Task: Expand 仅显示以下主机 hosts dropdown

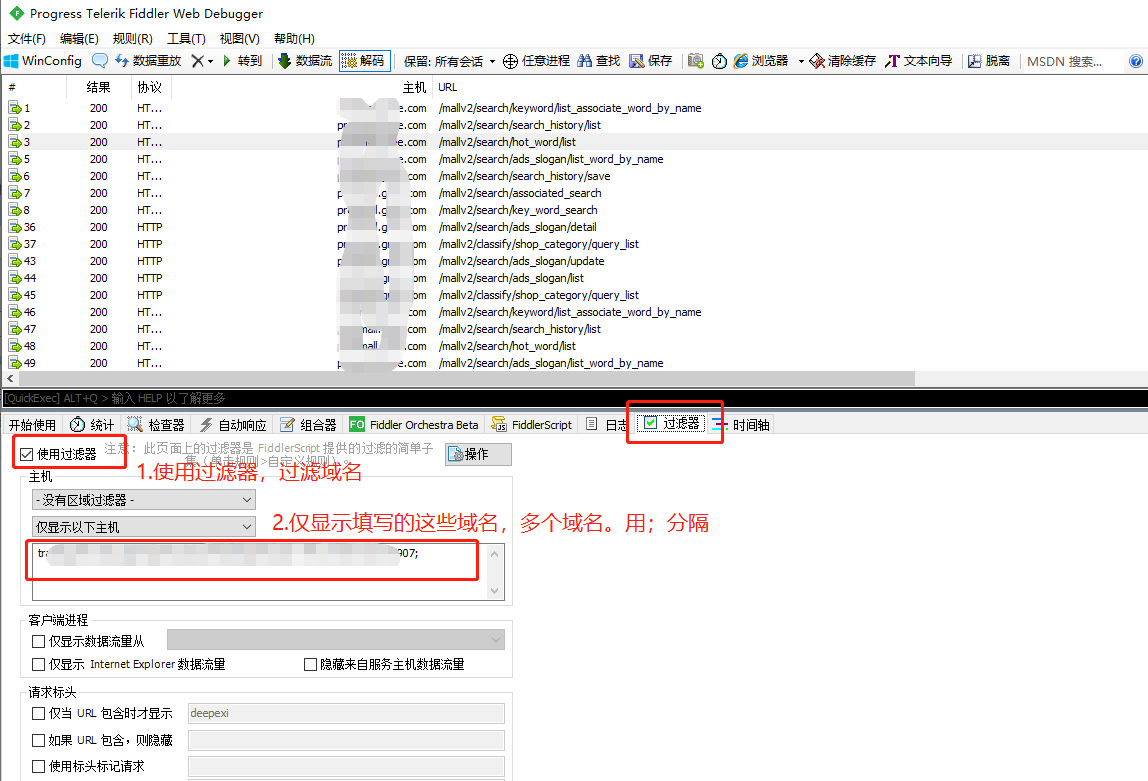Action: pos(144,527)
